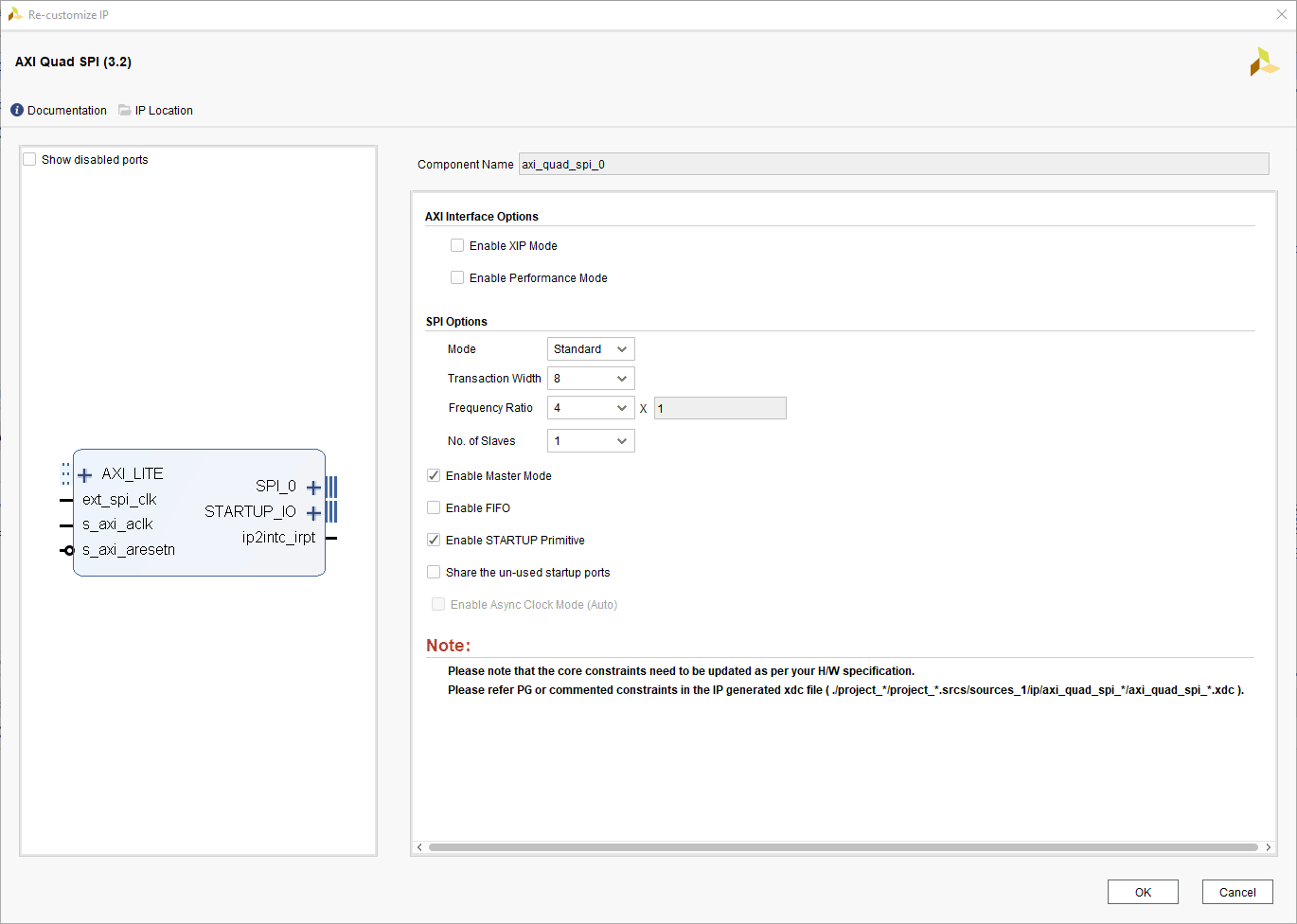The height and width of the screenshot is (924, 1297).
Task: Click the Xilinx logo in top right
Action: click(x=1263, y=62)
